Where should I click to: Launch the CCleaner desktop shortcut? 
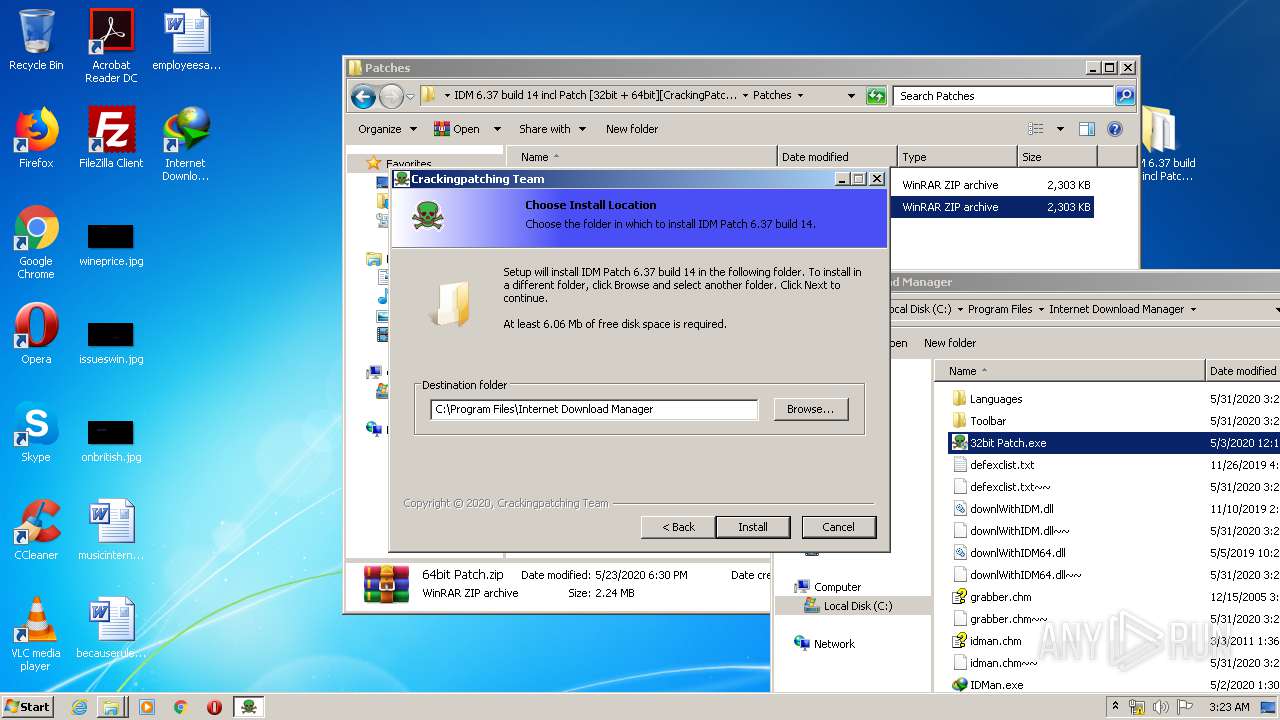pyautogui.click(x=36, y=530)
